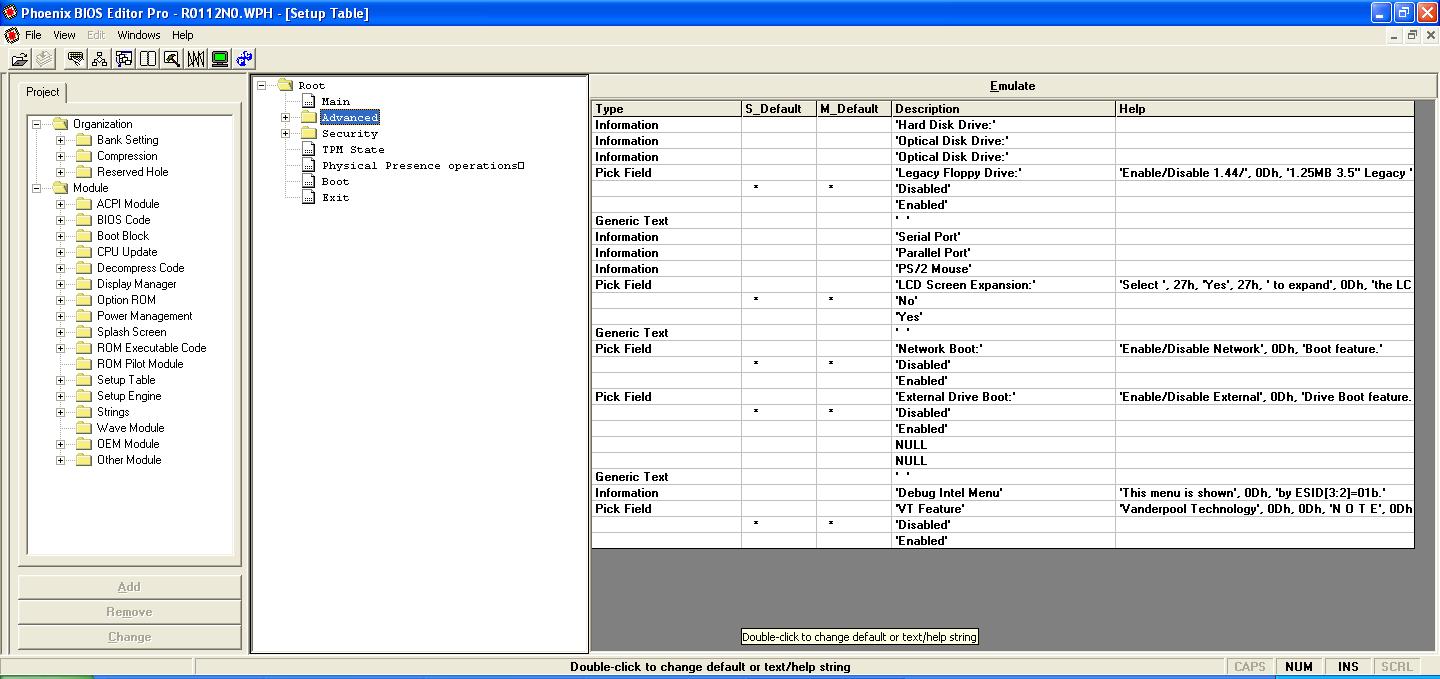Select Power Management in Project tree
The height and width of the screenshot is (679, 1440).
(x=144, y=316)
